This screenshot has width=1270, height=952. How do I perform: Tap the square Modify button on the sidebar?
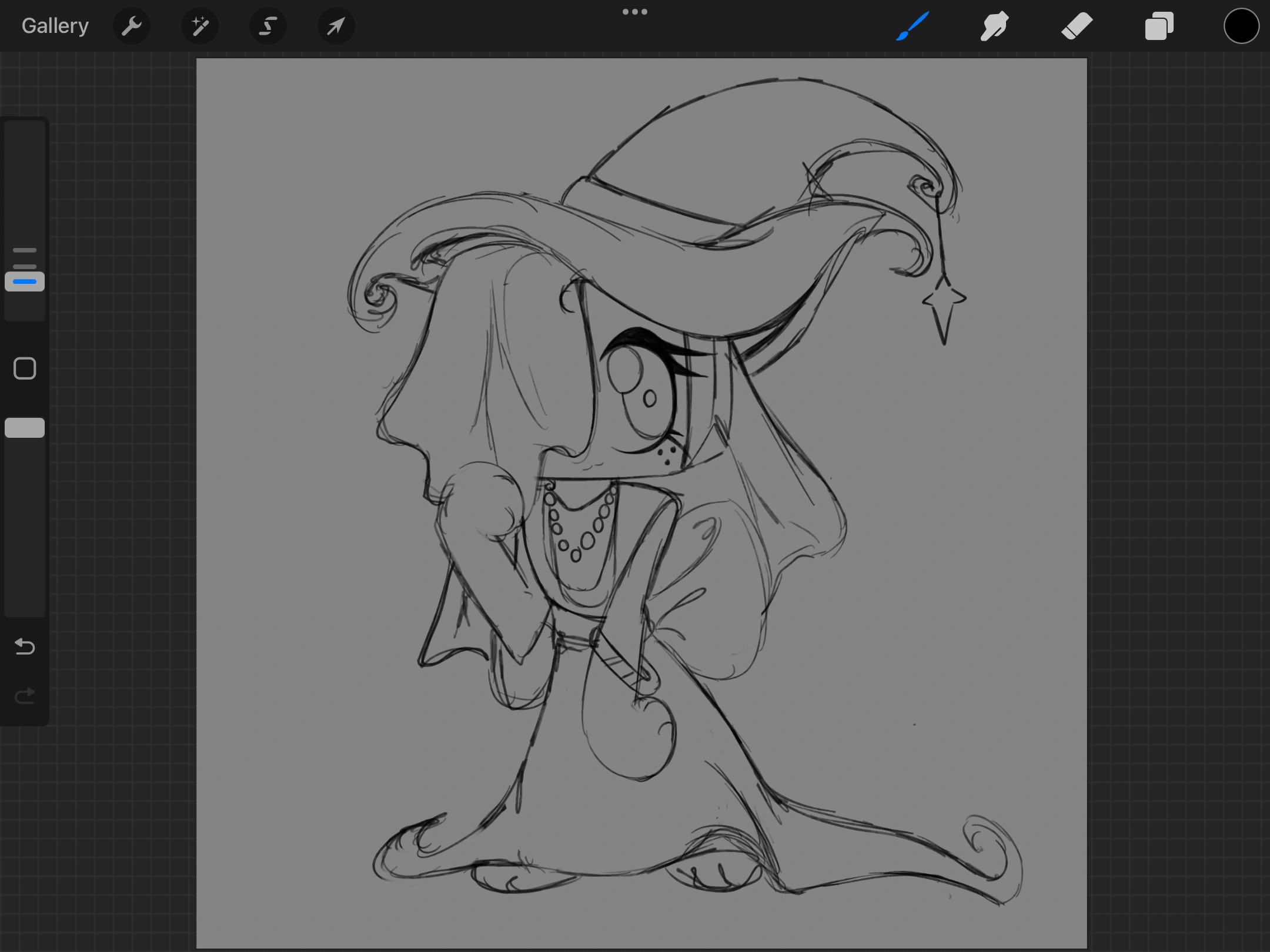tap(24, 368)
